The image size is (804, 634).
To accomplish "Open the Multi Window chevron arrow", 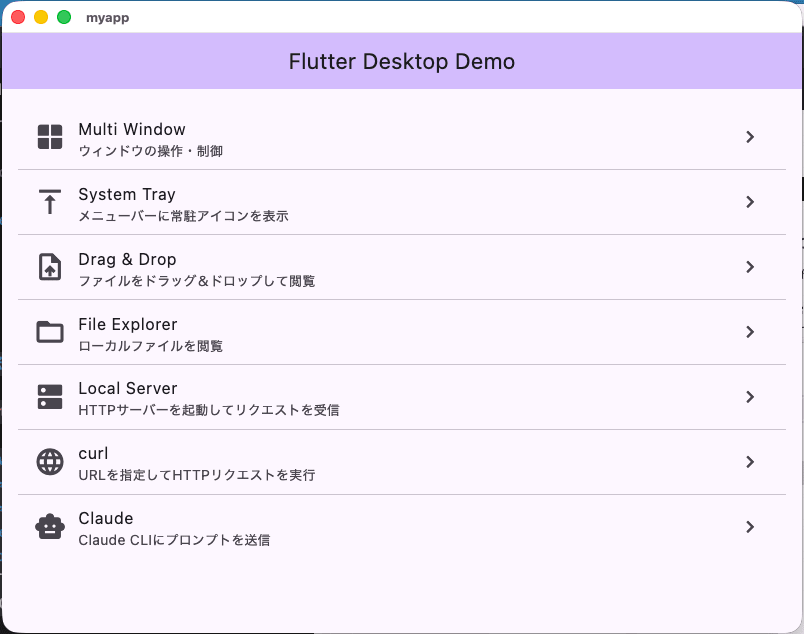I will click(x=750, y=137).
